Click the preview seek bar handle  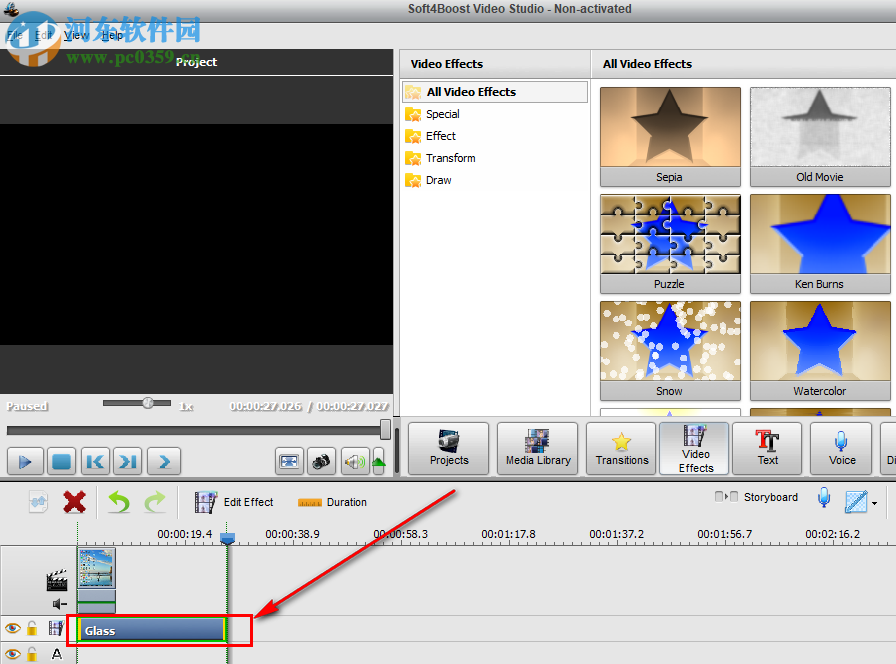click(386, 429)
